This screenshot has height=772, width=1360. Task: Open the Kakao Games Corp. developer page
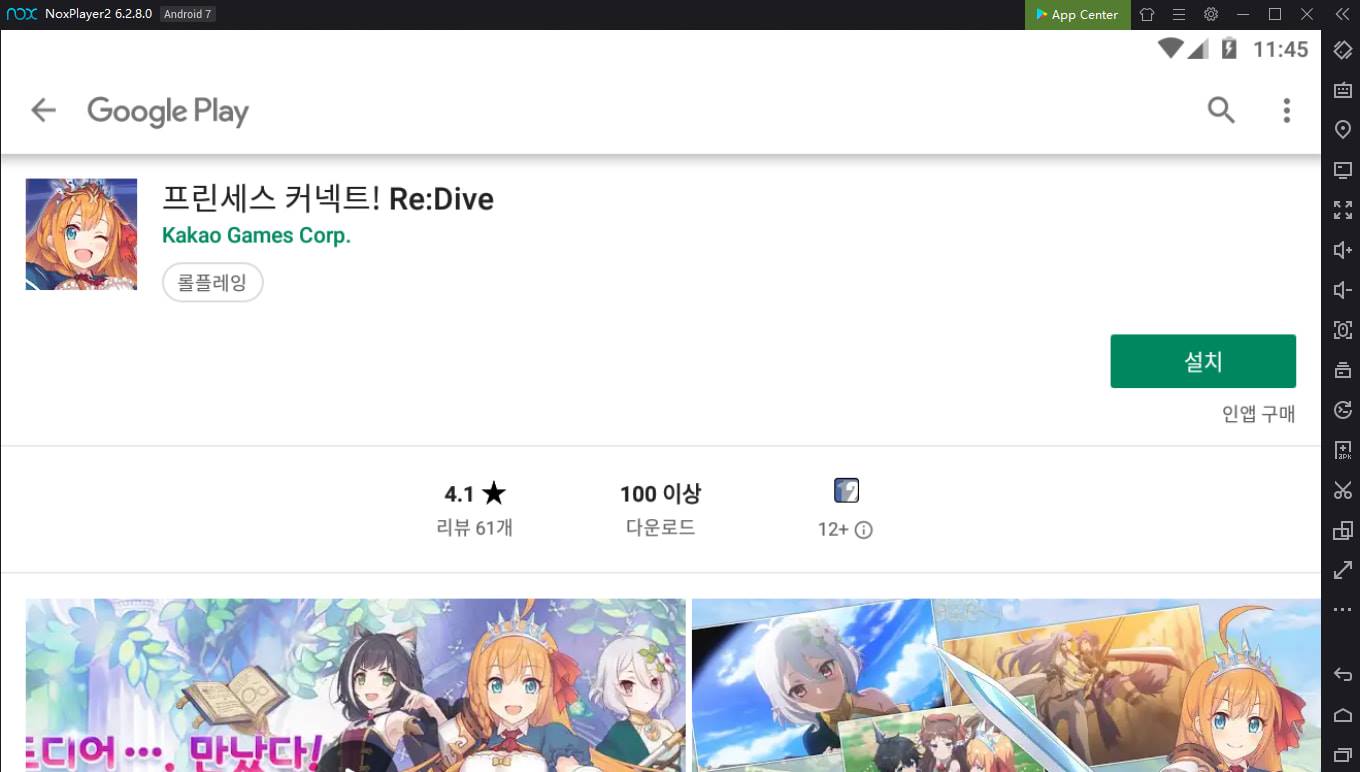point(256,236)
